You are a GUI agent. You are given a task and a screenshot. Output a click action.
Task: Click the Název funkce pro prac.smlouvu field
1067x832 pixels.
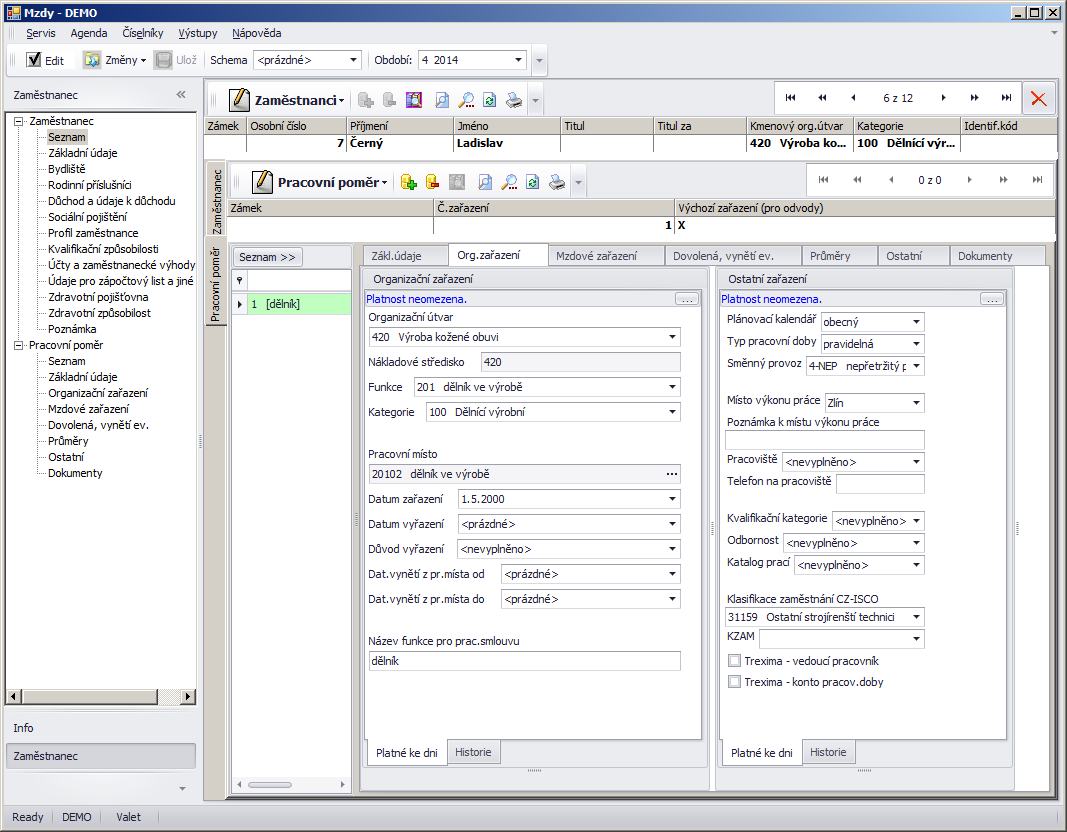[x=524, y=661]
